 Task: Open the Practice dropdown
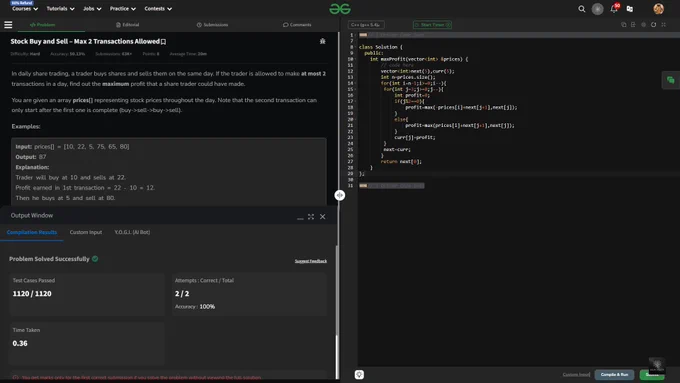pyautogui.click(x=123, y=9)
